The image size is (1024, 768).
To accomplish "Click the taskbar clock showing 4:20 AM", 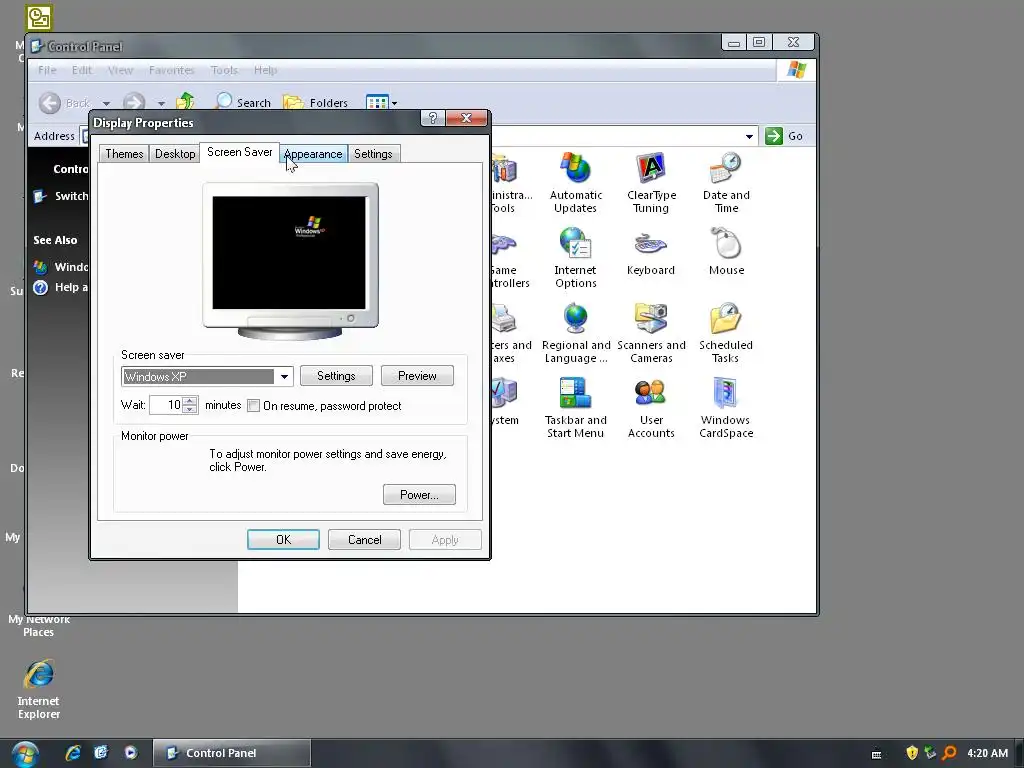I will pyautogui.click(x=987, y=753).
